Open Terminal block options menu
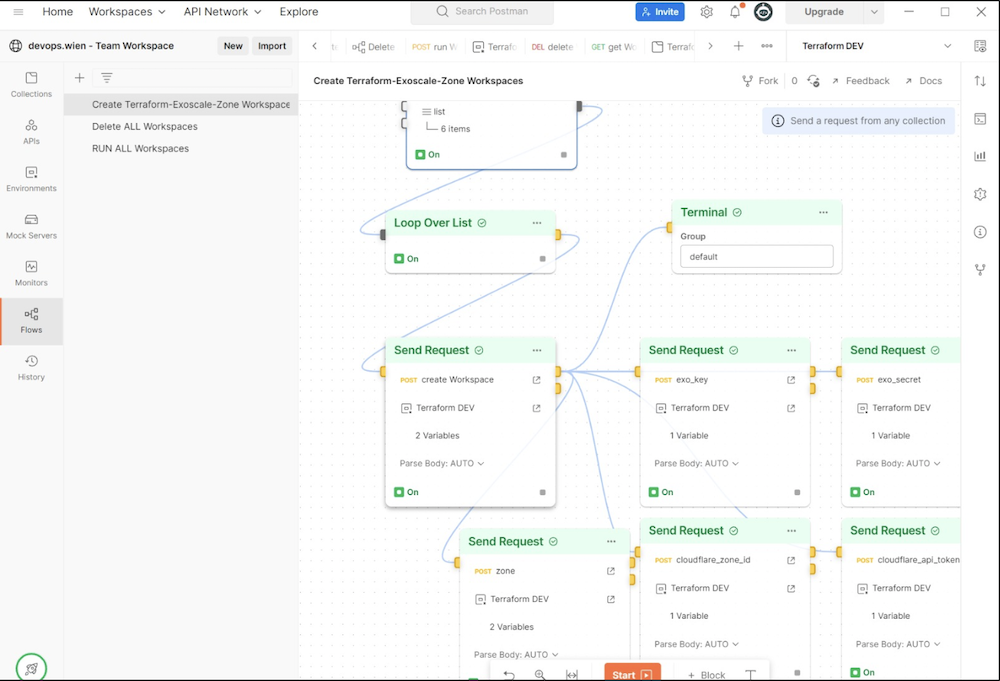Image resolution: width=1000 pixels, height=681 pixels. click(x=823, y=212)
